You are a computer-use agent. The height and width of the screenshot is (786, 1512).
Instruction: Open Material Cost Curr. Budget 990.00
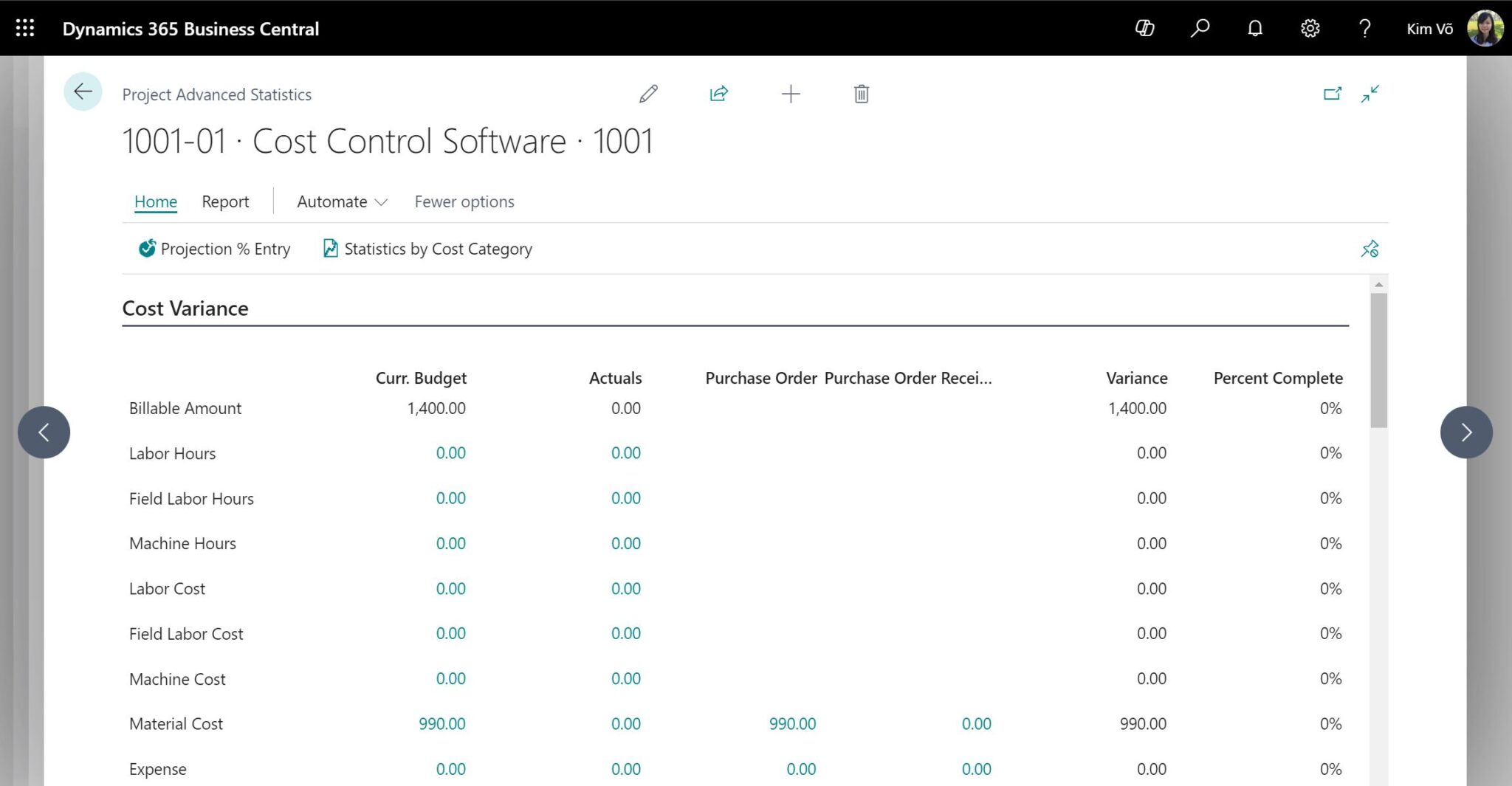441,724
